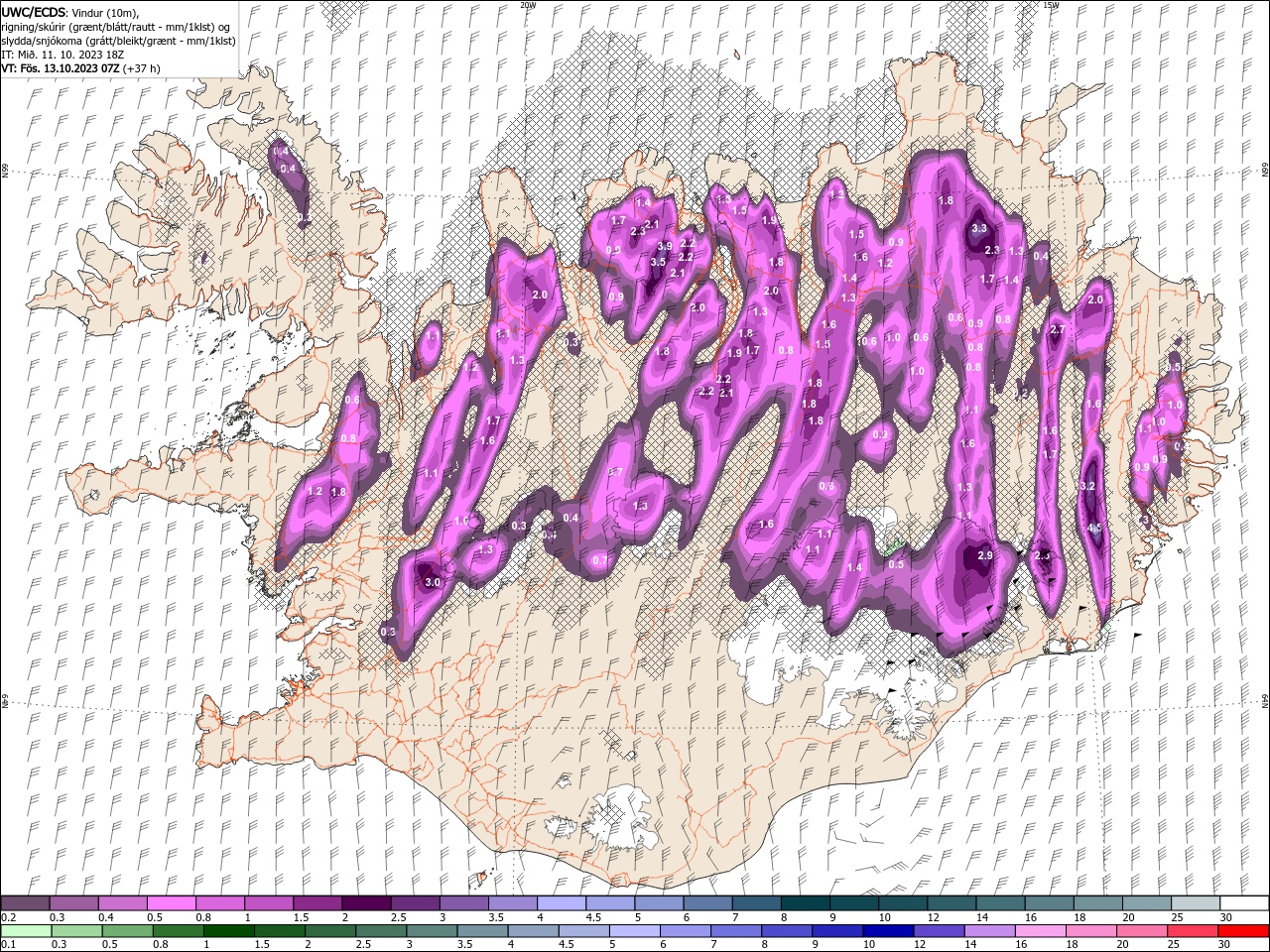Click the top legend white swatch at 30
The height and width of the screenshot is (952, 1270).
[x=1244, y=902]
